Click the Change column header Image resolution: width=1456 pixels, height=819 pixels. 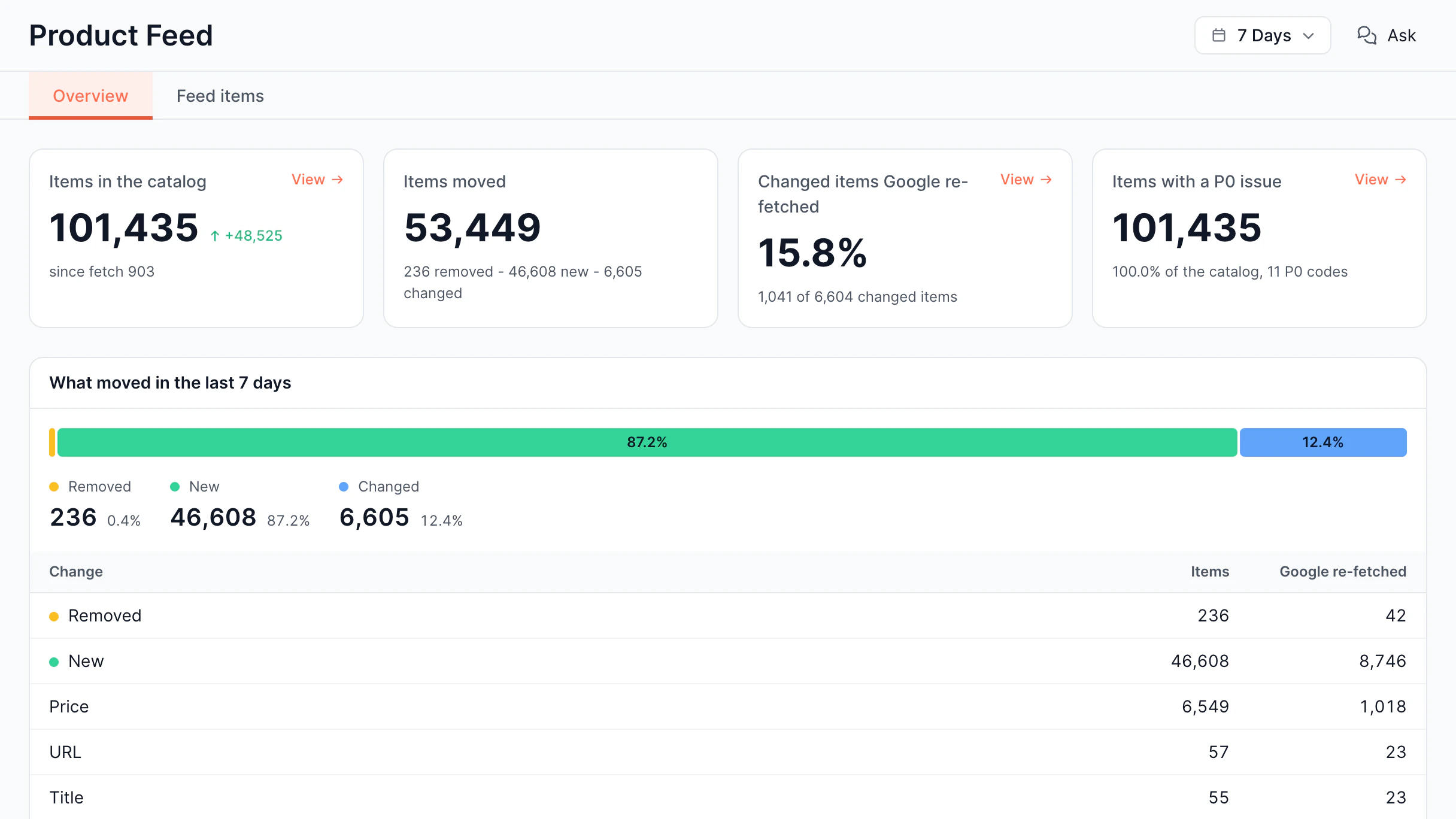(x=76, y=572)
